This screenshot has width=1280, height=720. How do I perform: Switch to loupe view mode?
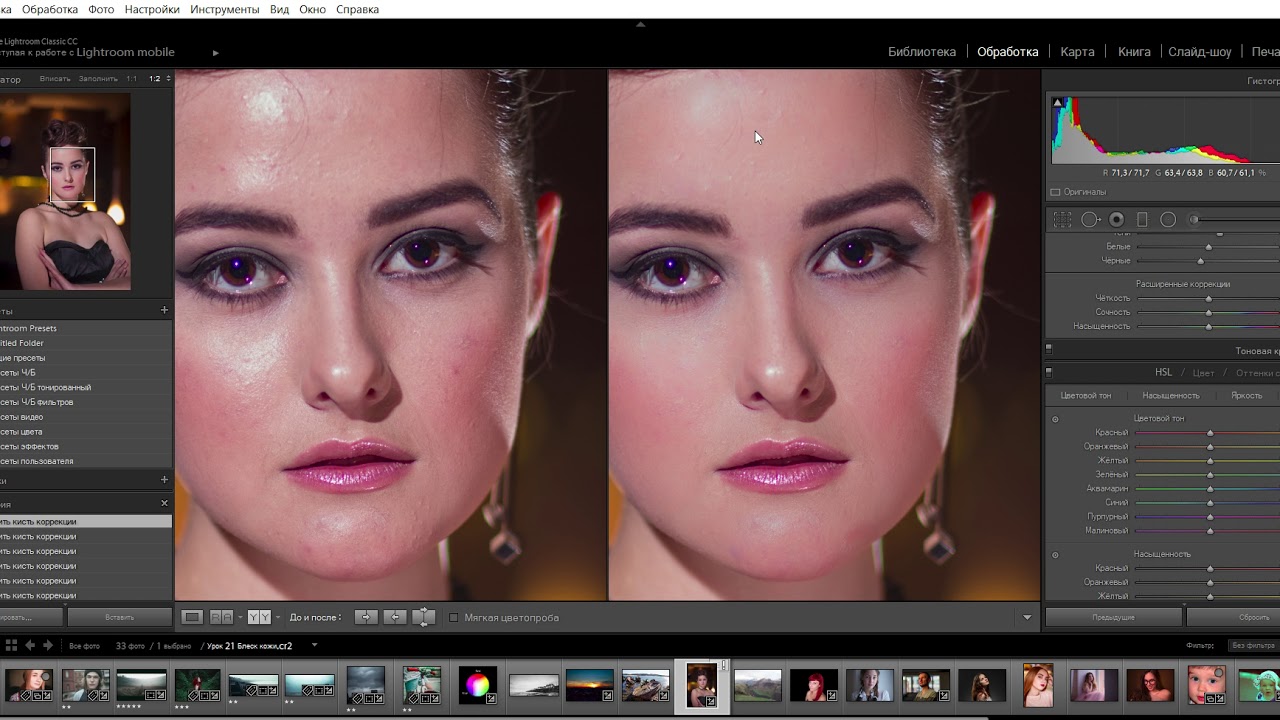[x=193, y=617]
